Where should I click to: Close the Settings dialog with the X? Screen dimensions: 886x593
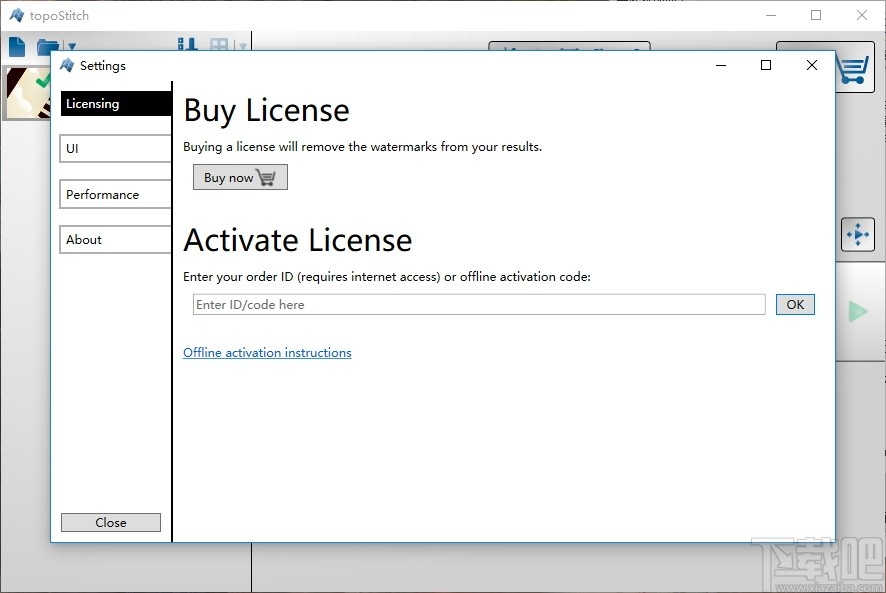(812, 66)
